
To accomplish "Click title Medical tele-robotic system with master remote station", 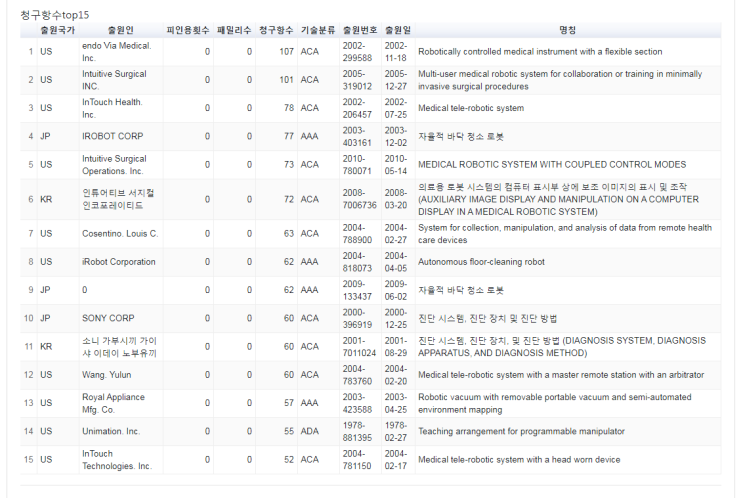I will pyautogui.click(x=561, y=374).
